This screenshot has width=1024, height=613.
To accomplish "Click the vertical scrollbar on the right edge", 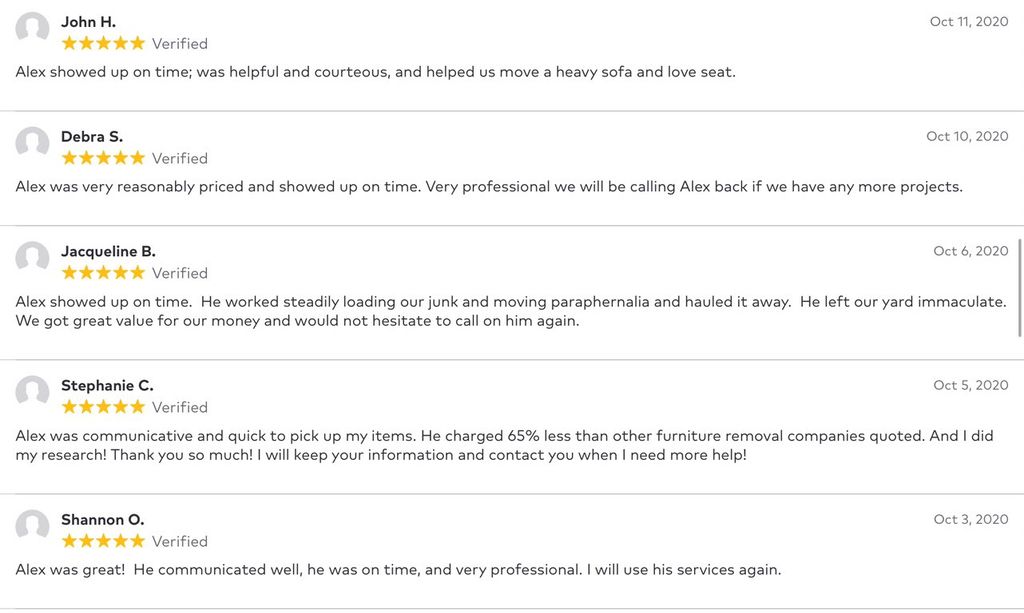I will coord(1020,288).
